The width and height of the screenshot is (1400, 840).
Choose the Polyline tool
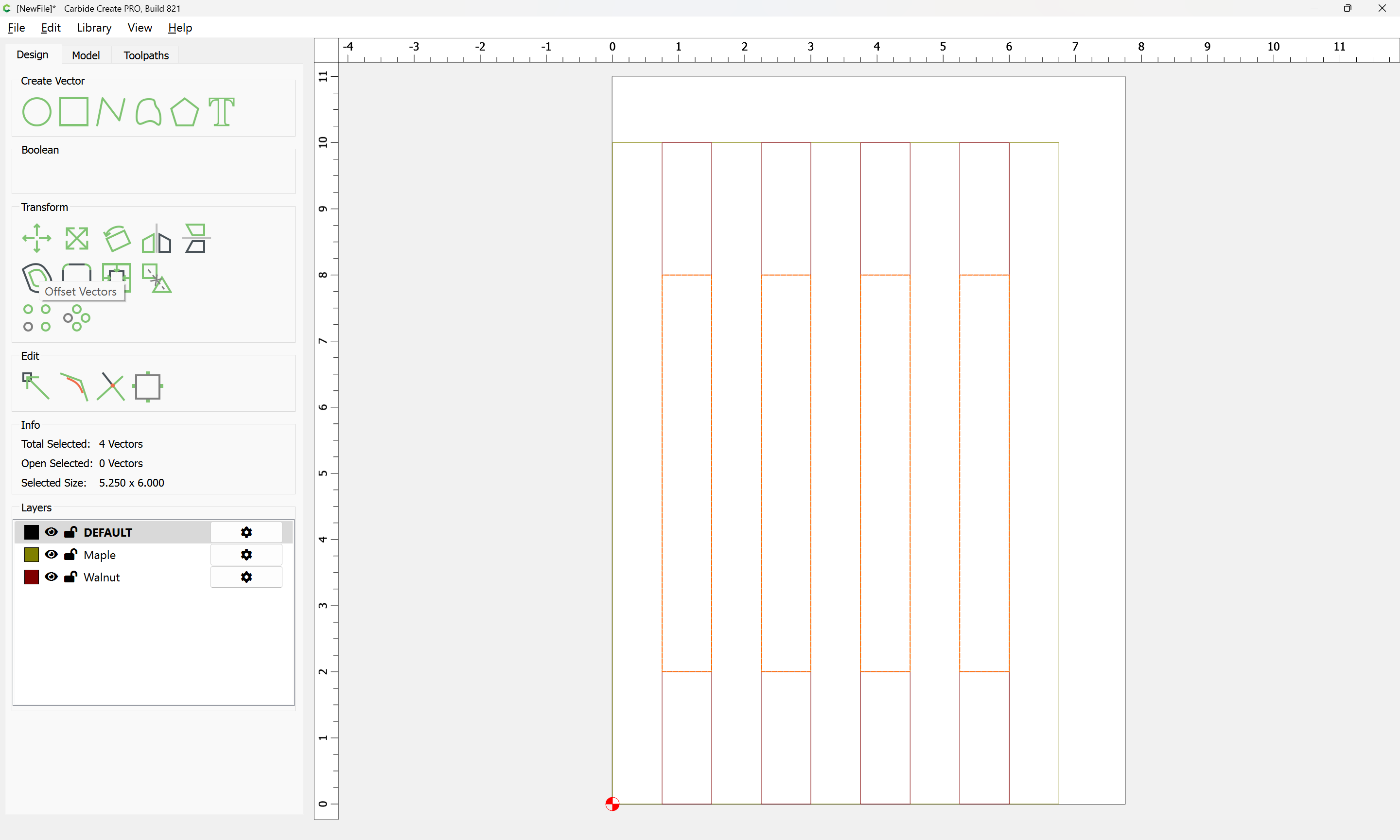click(x=110, y=111)
